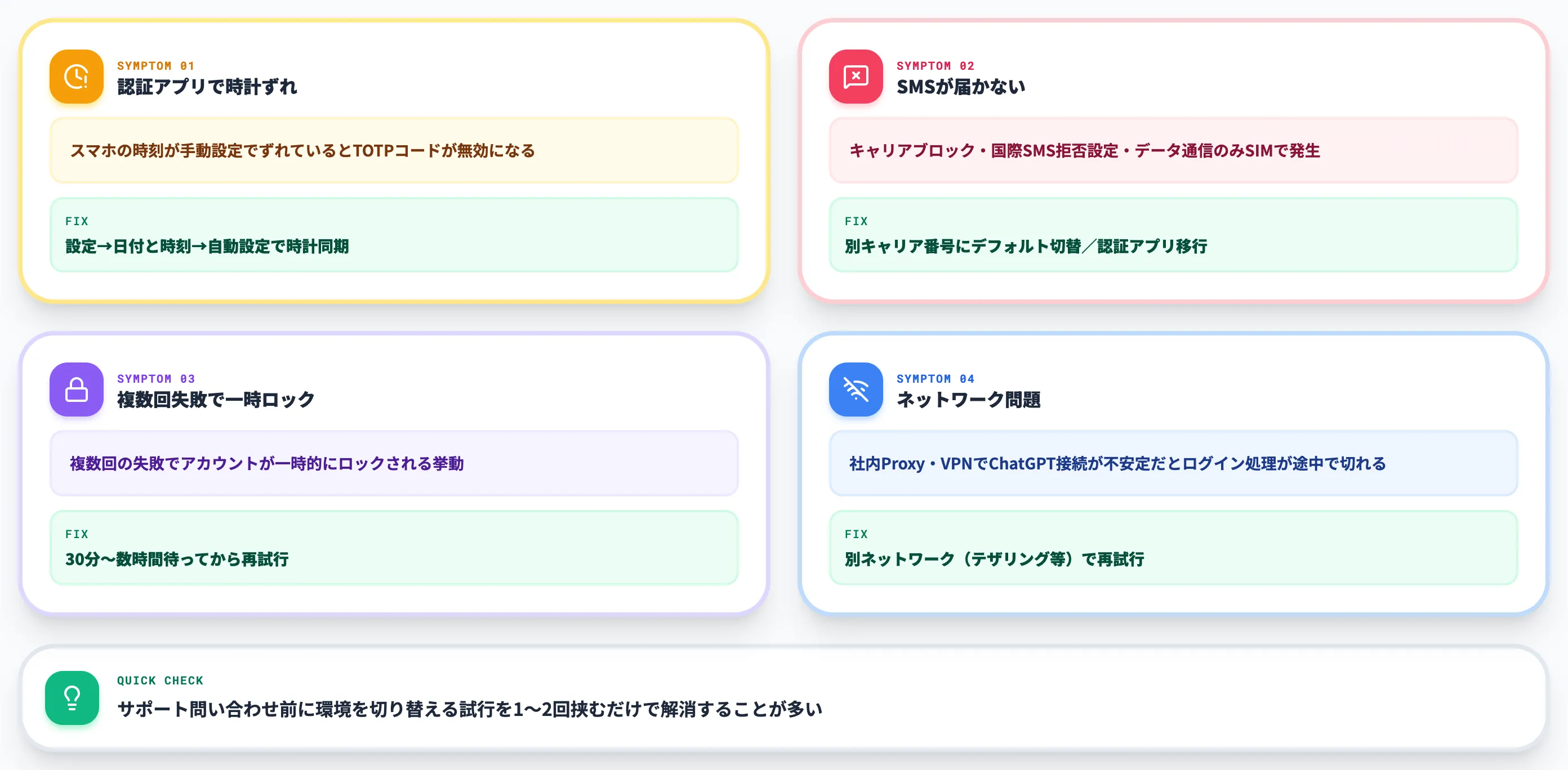Click fix text 設定→日付と時刻→自動設定で時計同期
The height and width of the screenshot is (770, 1568).
pyautogui.click(x=207, y=247)
